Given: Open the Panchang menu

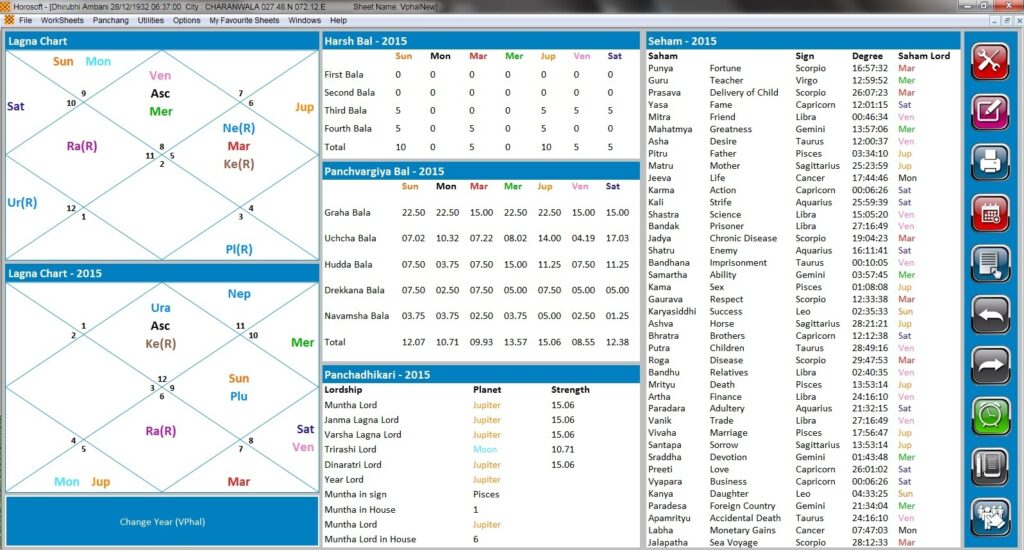Looking at the screenshot, I should (110, 20).
